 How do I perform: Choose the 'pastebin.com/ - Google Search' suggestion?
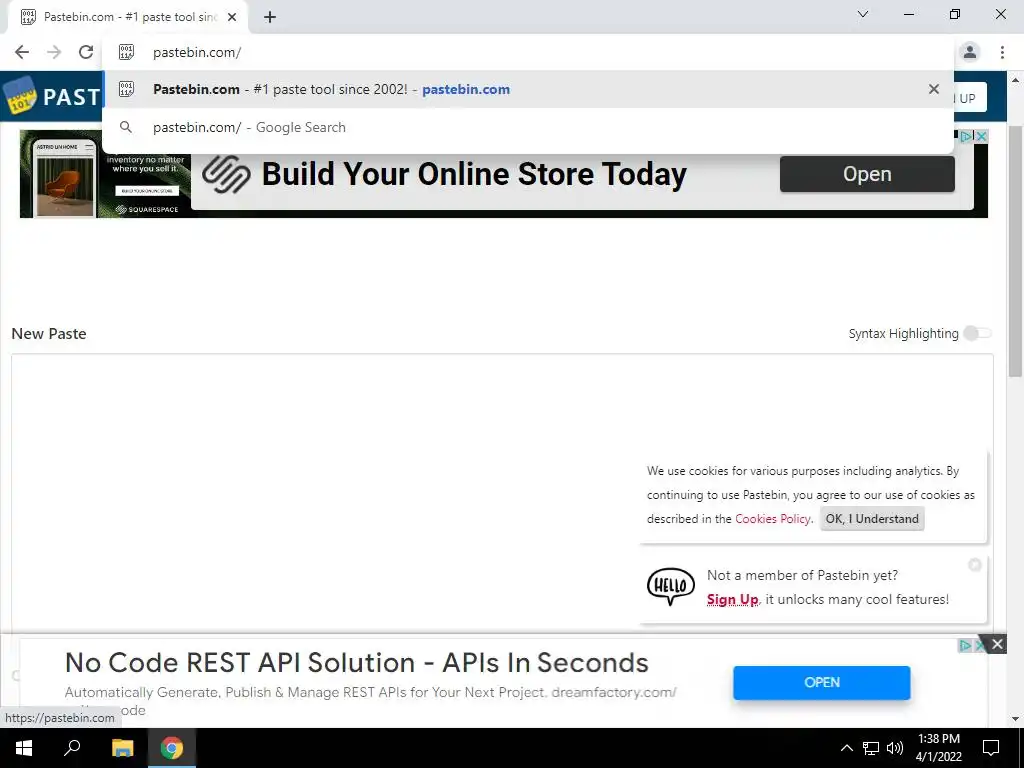(x=528, y=127)
